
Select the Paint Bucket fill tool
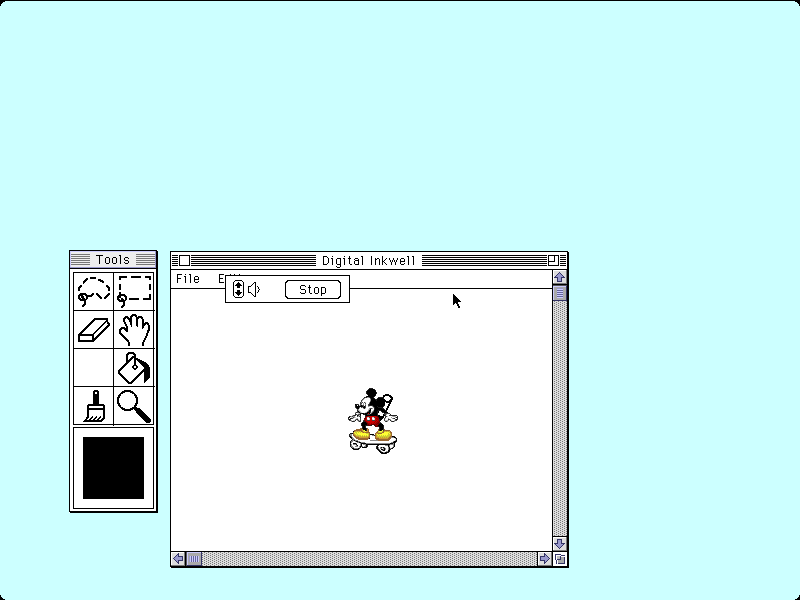click(134, 367)
